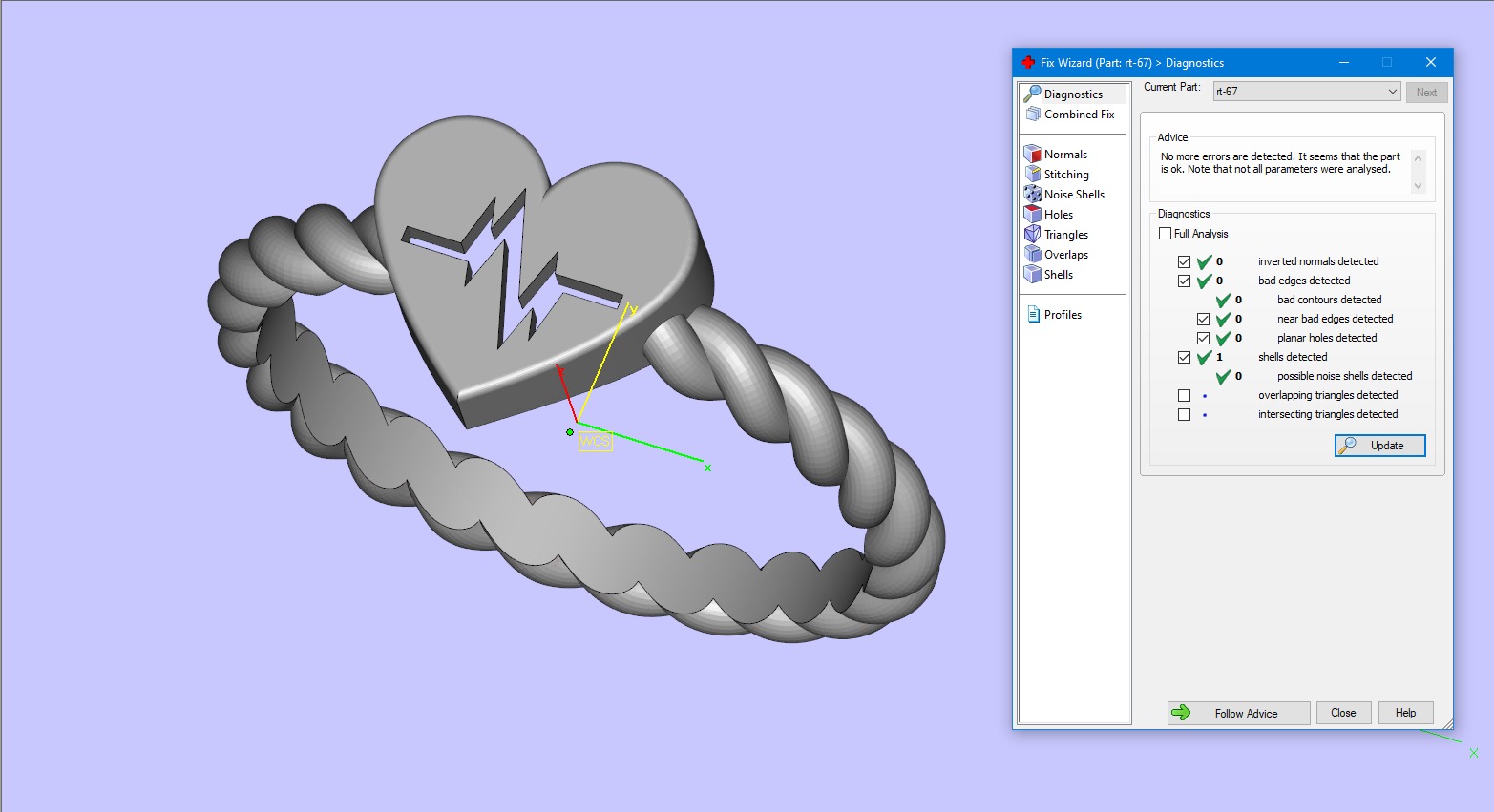Click the green checkmark beside inverted normals
The width and height of the screenshot is (1494, 812).
click(x=1204, y=261)
